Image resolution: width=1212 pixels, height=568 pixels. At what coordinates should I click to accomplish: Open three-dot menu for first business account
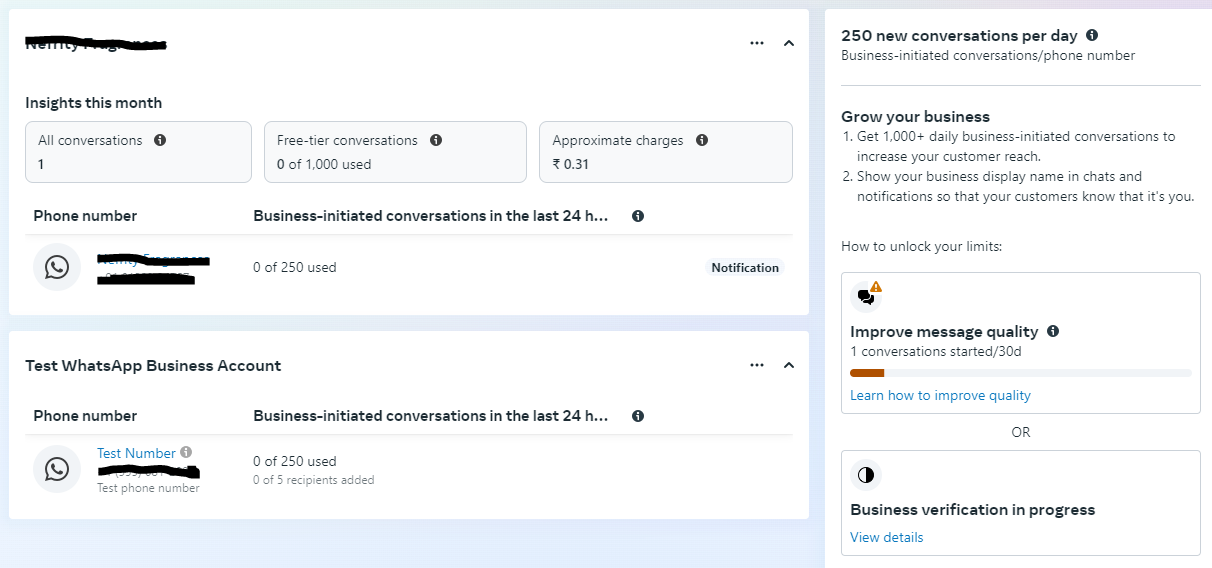pyautogui.click(x=757, y=43)
